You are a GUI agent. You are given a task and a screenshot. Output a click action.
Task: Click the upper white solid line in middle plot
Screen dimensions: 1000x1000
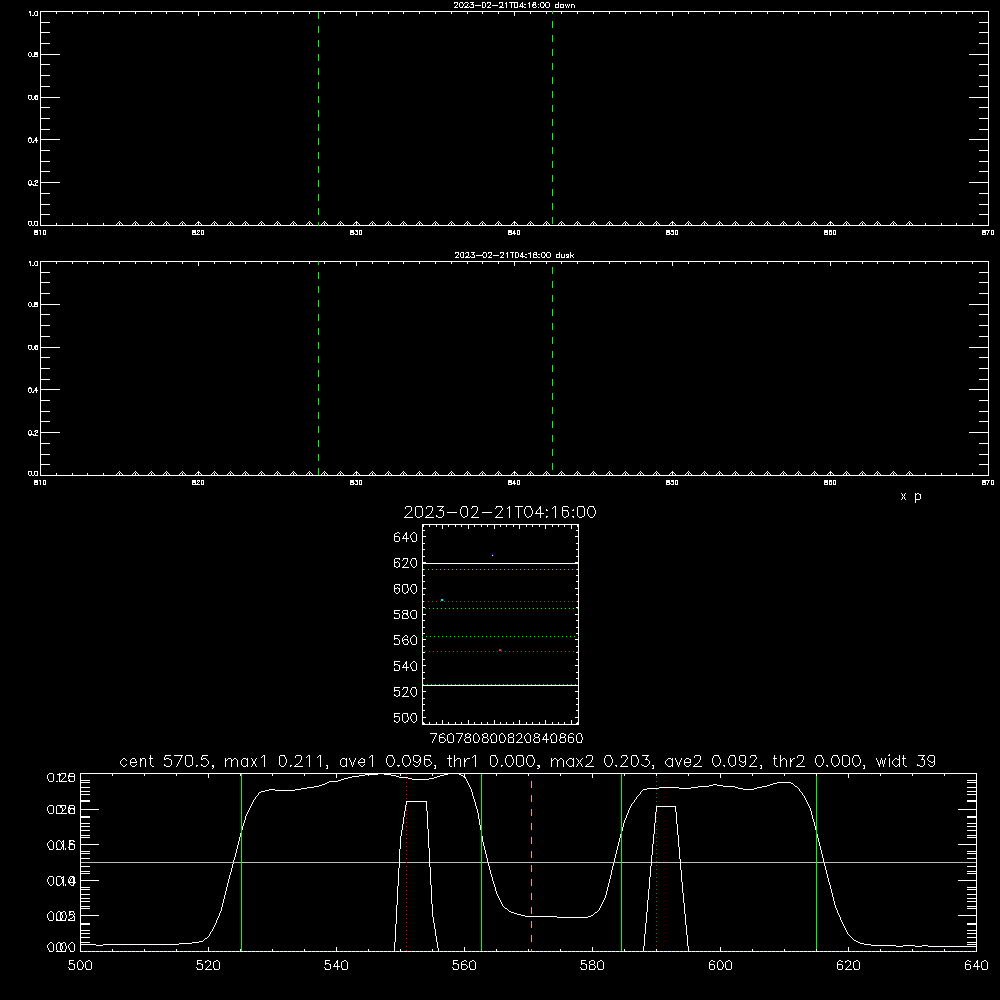tap(500, 564)
